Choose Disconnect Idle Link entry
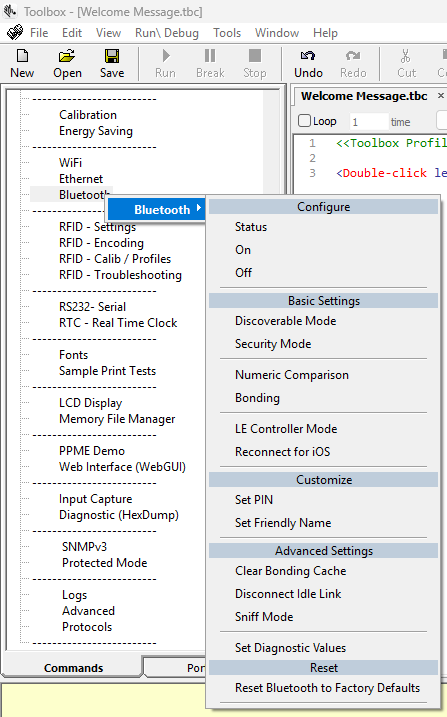This screenshot has height=717, width=447. click(288, 594)
